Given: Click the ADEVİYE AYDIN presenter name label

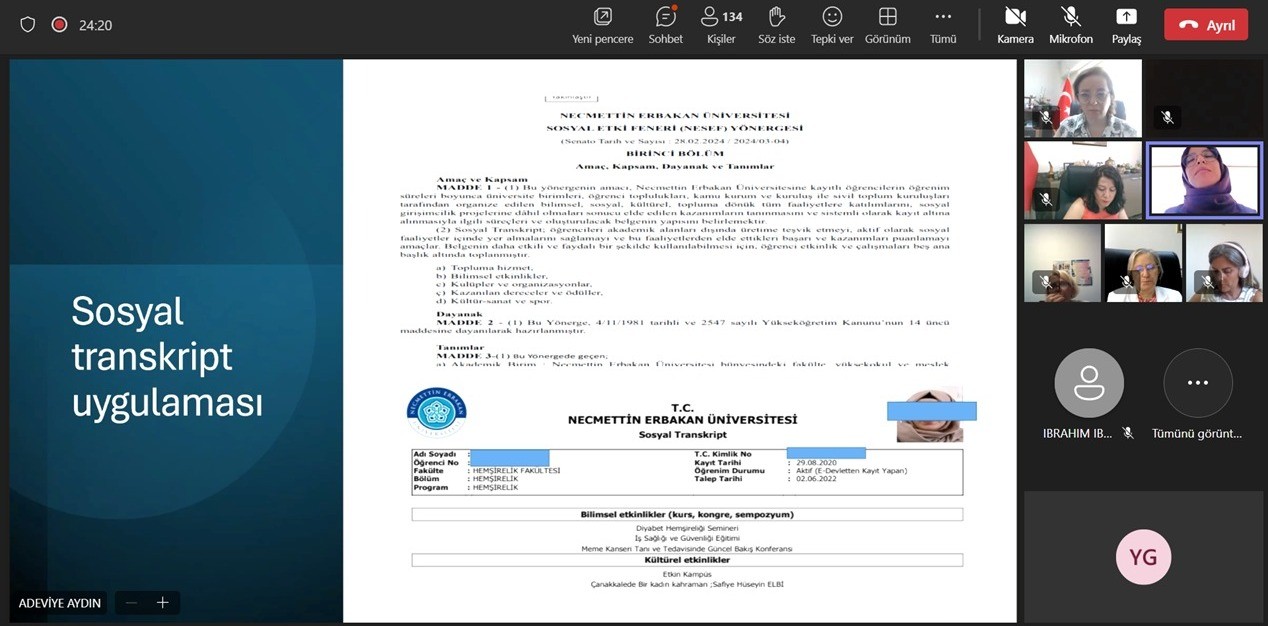Looking at the screenshot, I should click(x=60, y=603).
